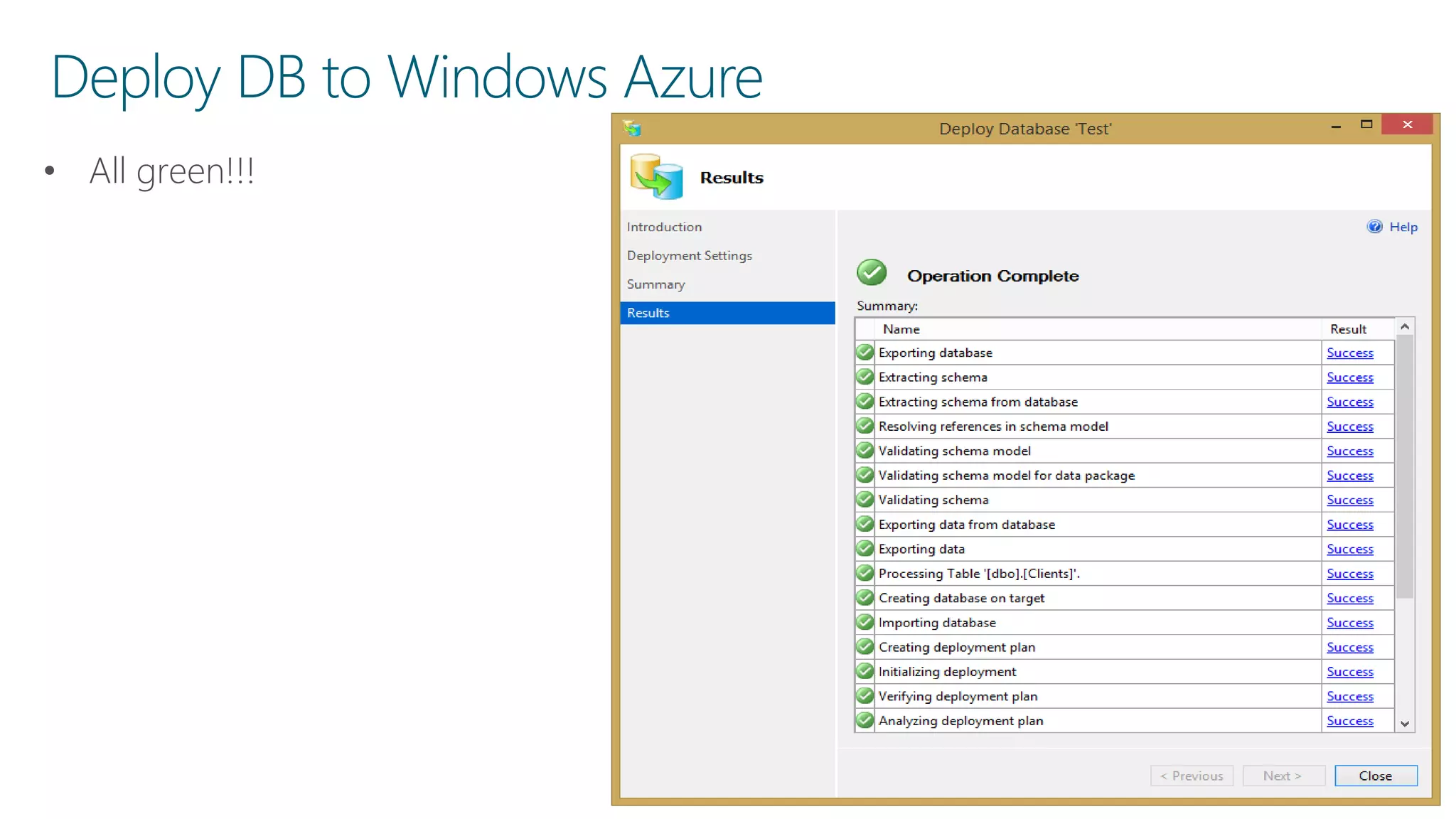This screenshot has width=1456, height=819.
Task: Click the check icon for Extracting schema from database
Action: click(864, 401)
